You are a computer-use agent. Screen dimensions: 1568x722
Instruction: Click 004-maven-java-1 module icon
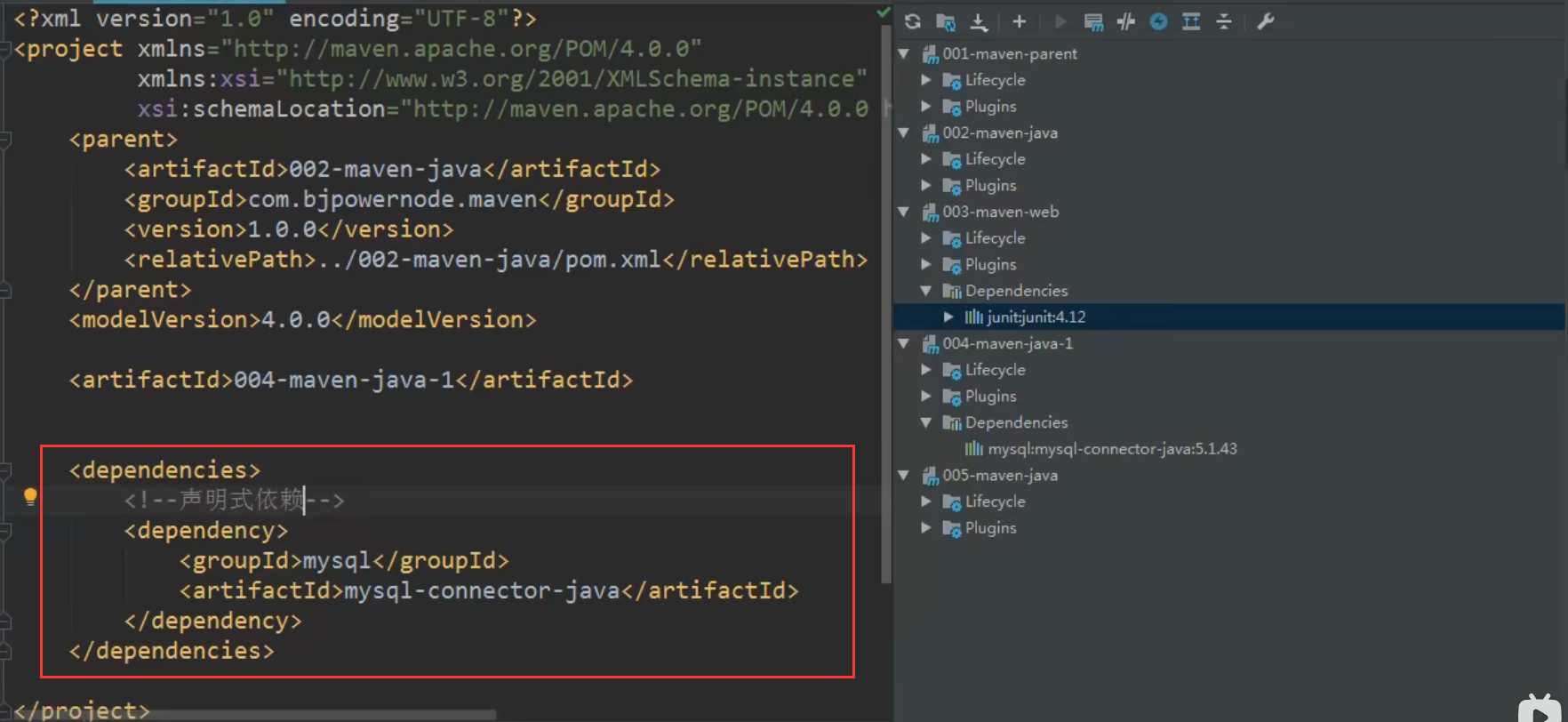pyautogui.click(x=930, y=344)
